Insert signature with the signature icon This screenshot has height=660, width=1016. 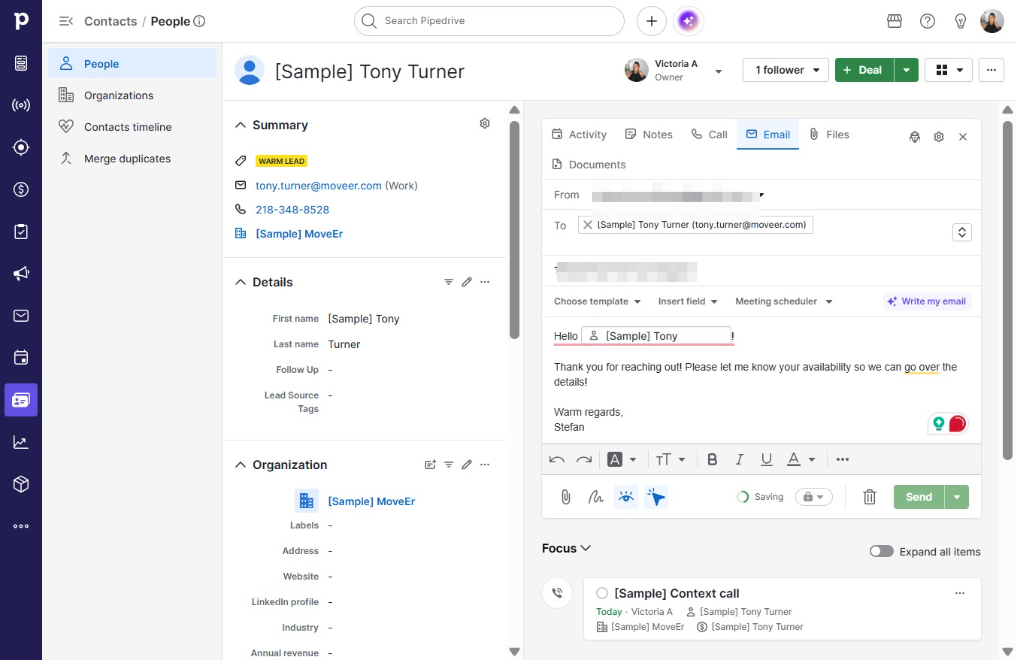tap(595, 497)
